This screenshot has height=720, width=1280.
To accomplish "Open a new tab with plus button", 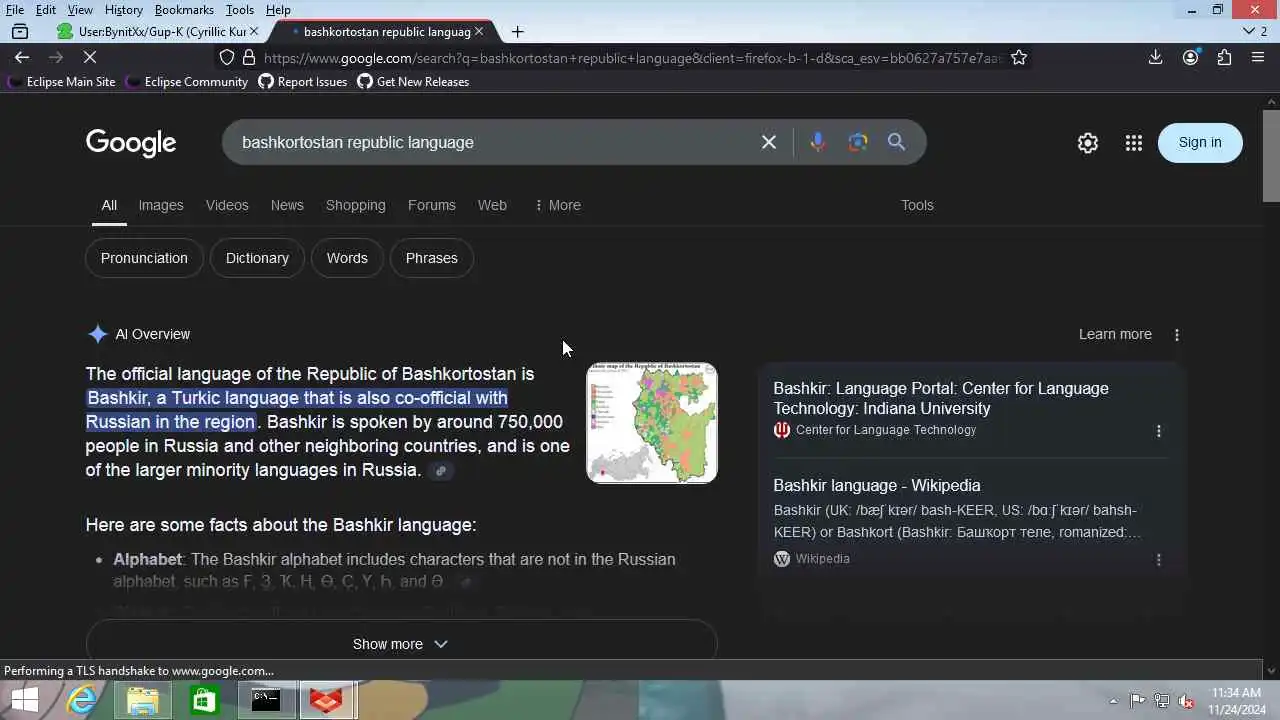I will point(517,31).
